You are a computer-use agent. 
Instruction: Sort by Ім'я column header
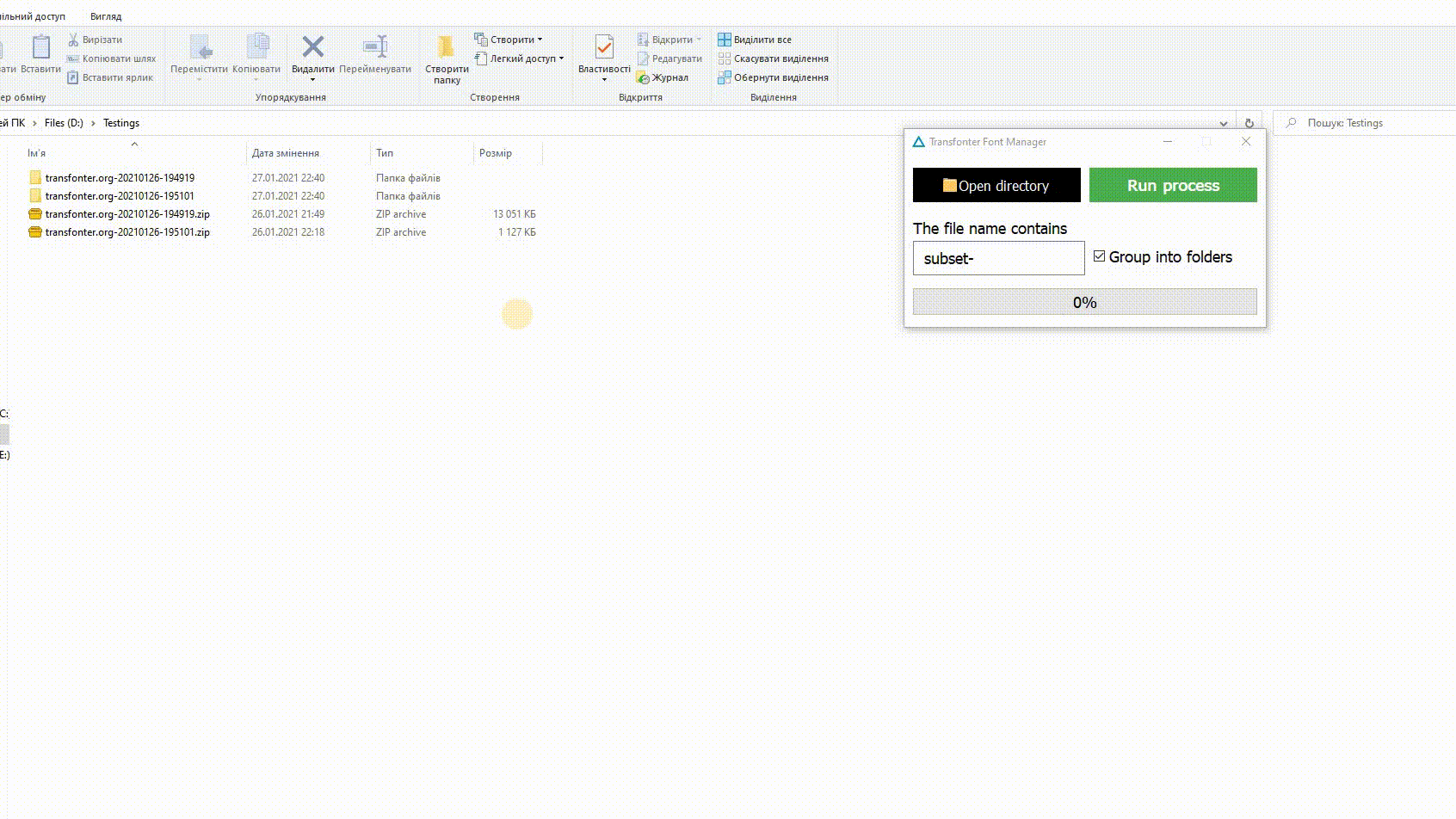click(134, 153)
